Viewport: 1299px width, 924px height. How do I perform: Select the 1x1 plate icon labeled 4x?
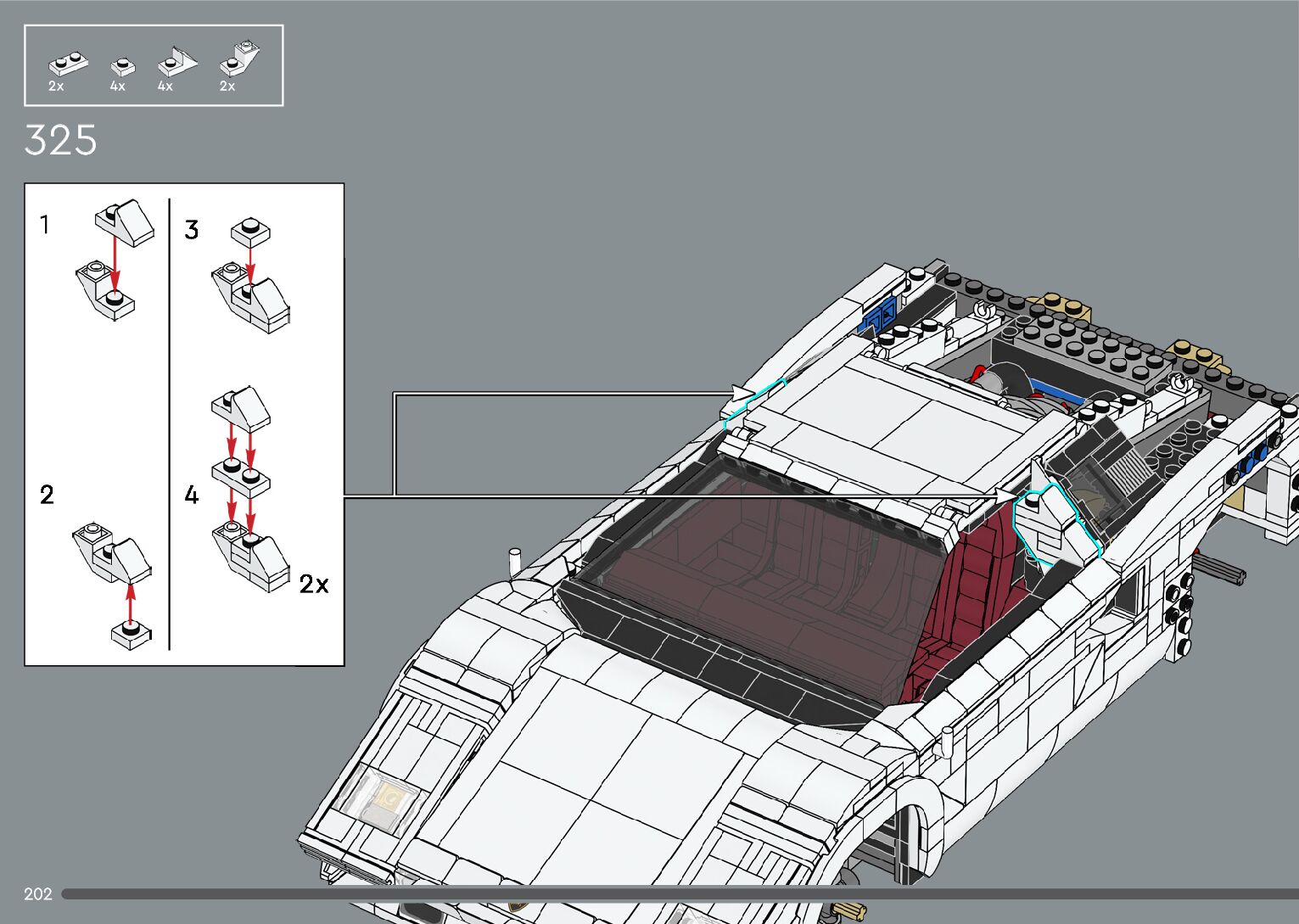(x=122, y=66)
